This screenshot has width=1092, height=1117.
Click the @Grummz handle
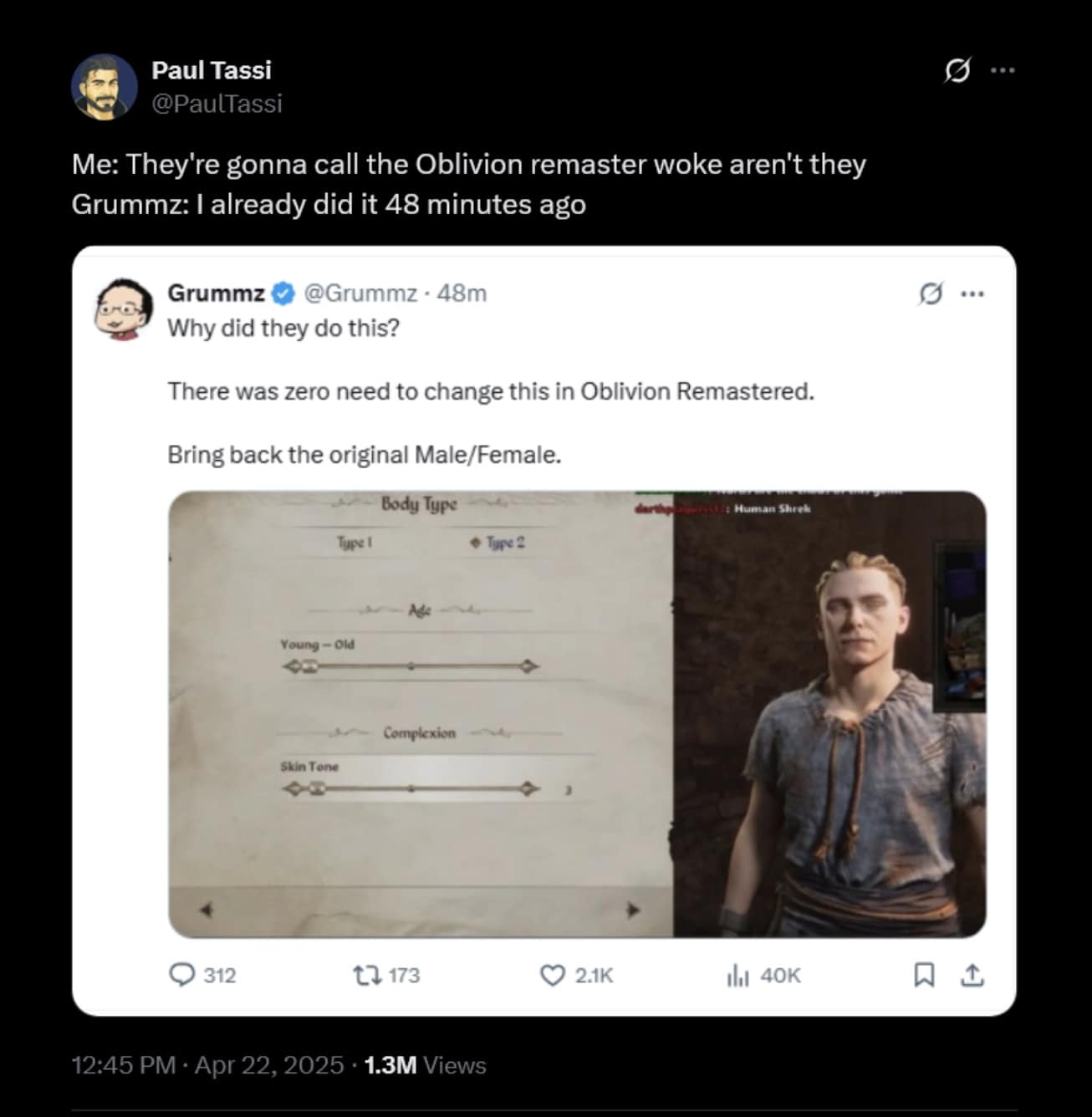(360, 293)
